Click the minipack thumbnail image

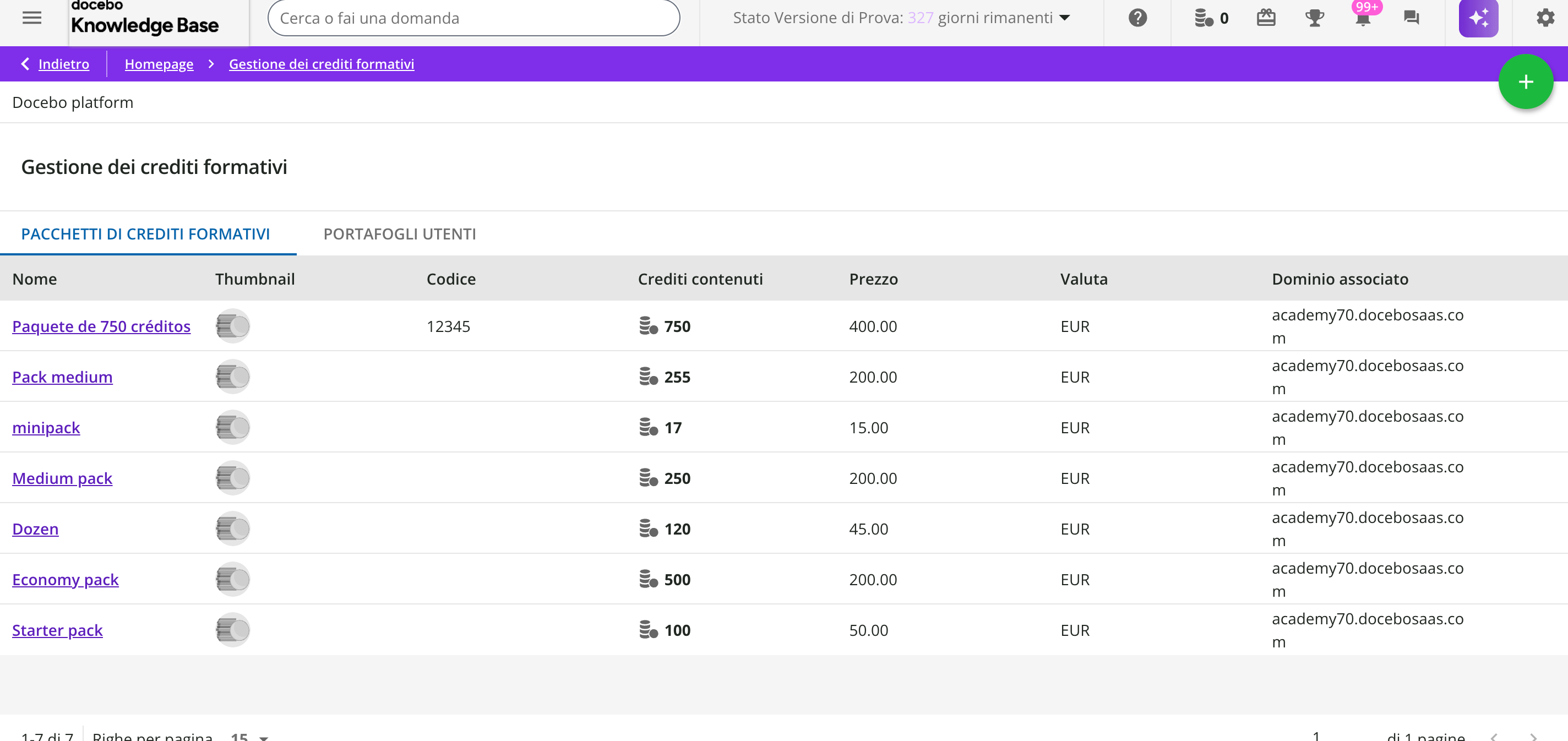[x=232, y=427]
